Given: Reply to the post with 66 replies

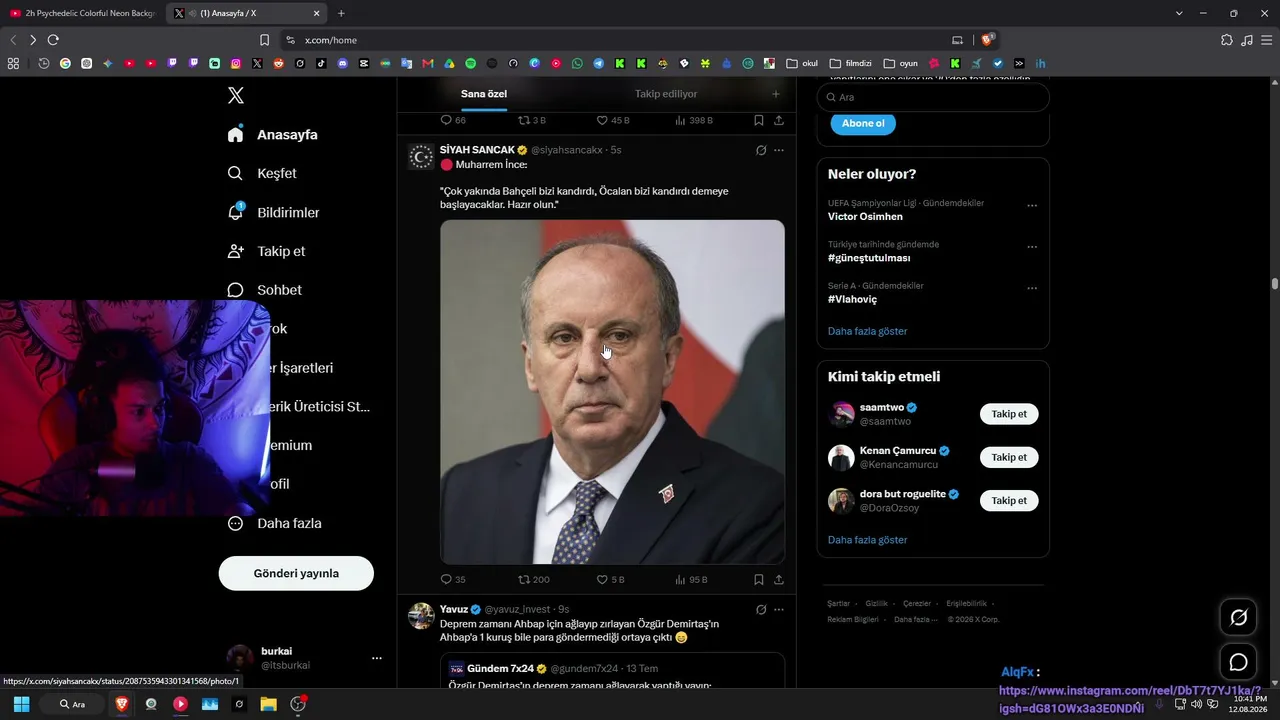Looking at the screenshot, I should point(453,120).
